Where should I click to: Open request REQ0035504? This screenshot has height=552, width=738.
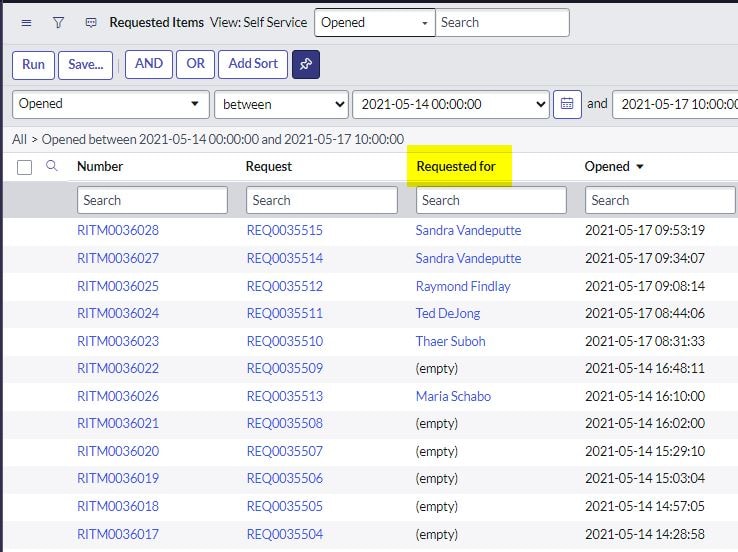285,535
